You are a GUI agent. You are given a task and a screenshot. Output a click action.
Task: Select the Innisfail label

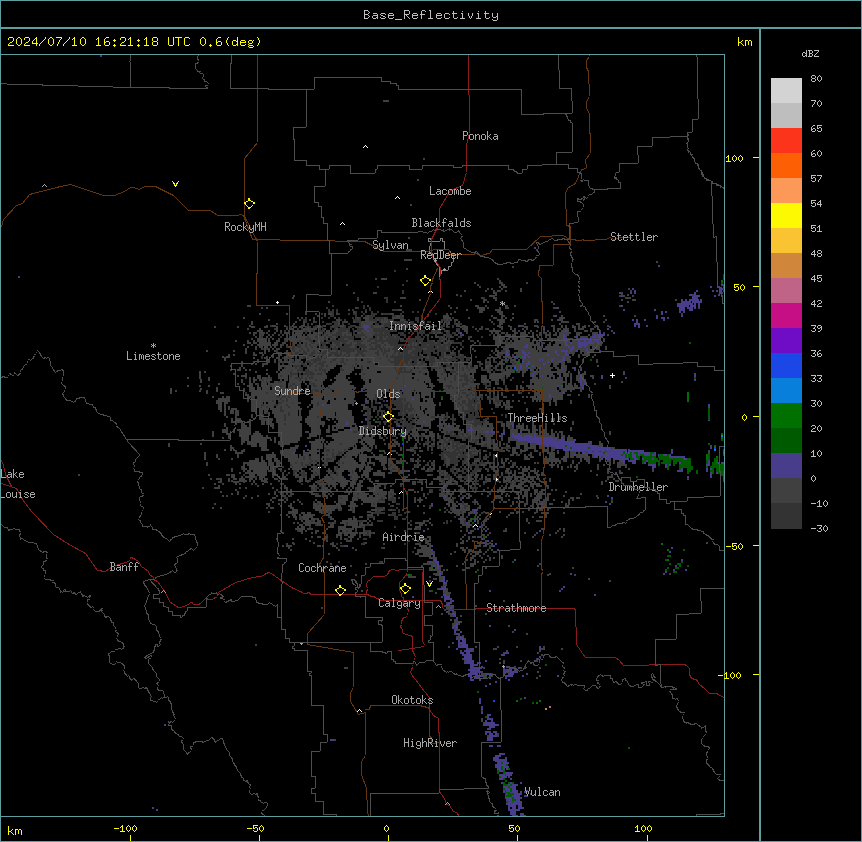point(416,326)
